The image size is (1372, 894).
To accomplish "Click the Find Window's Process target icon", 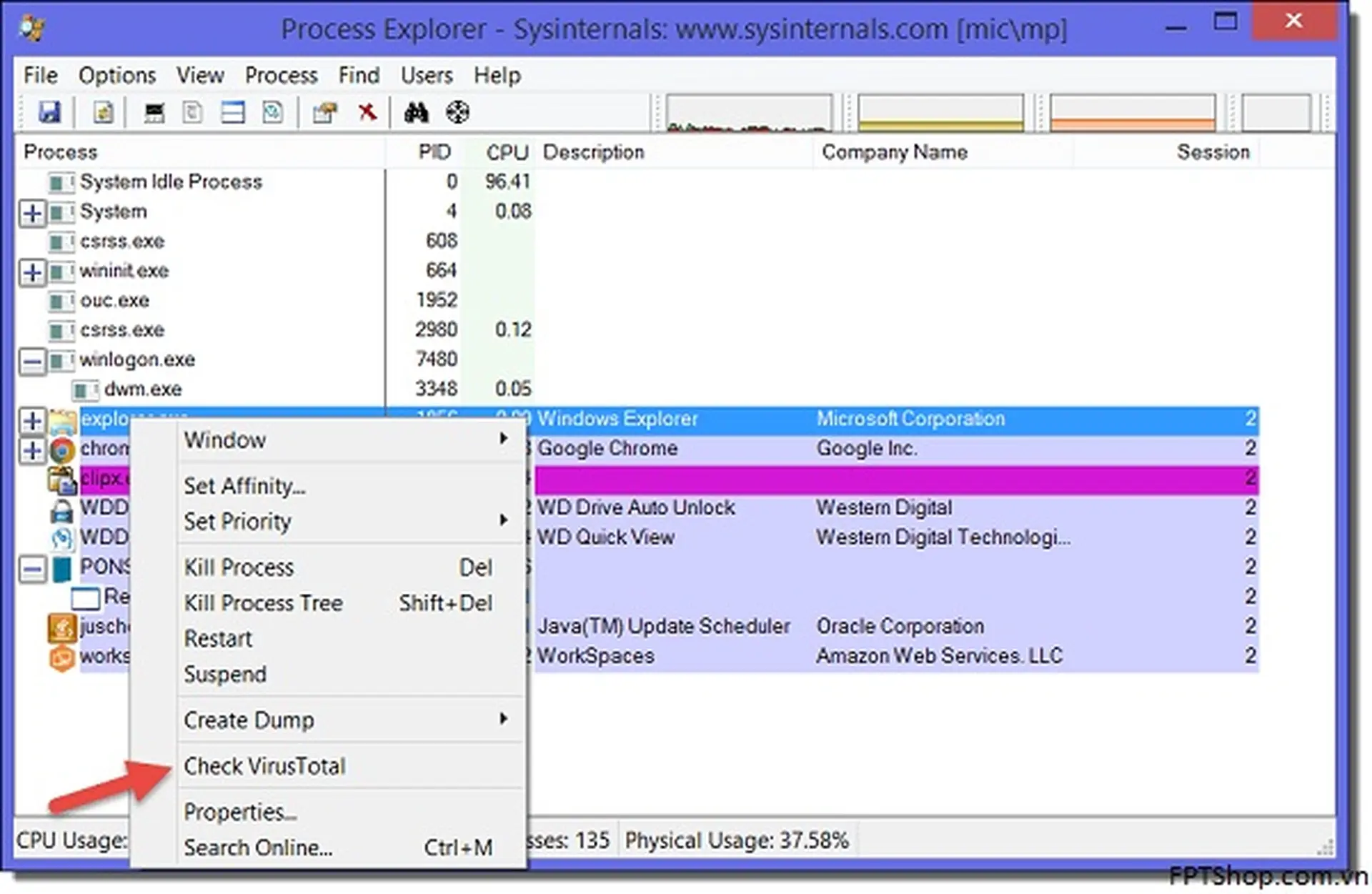I will [456, 112].
